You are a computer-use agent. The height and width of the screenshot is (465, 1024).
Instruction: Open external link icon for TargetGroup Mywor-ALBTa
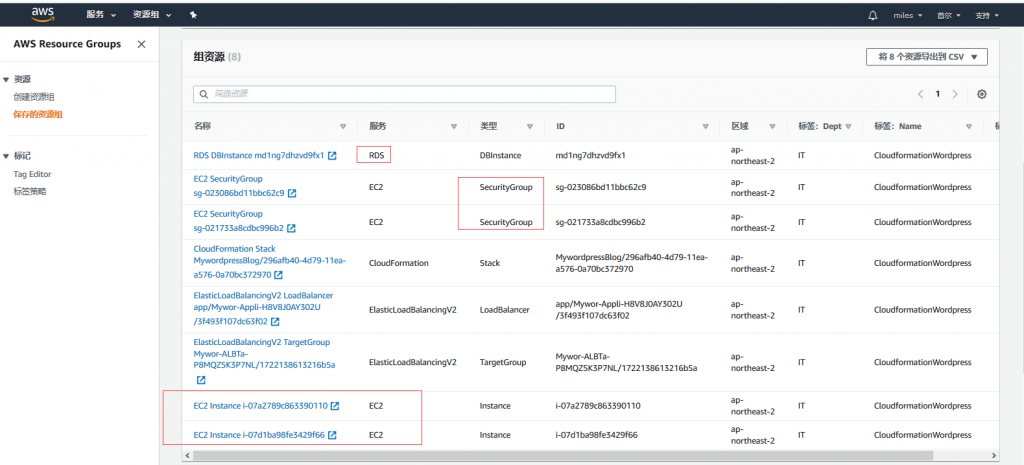click(x=200, y=379)
